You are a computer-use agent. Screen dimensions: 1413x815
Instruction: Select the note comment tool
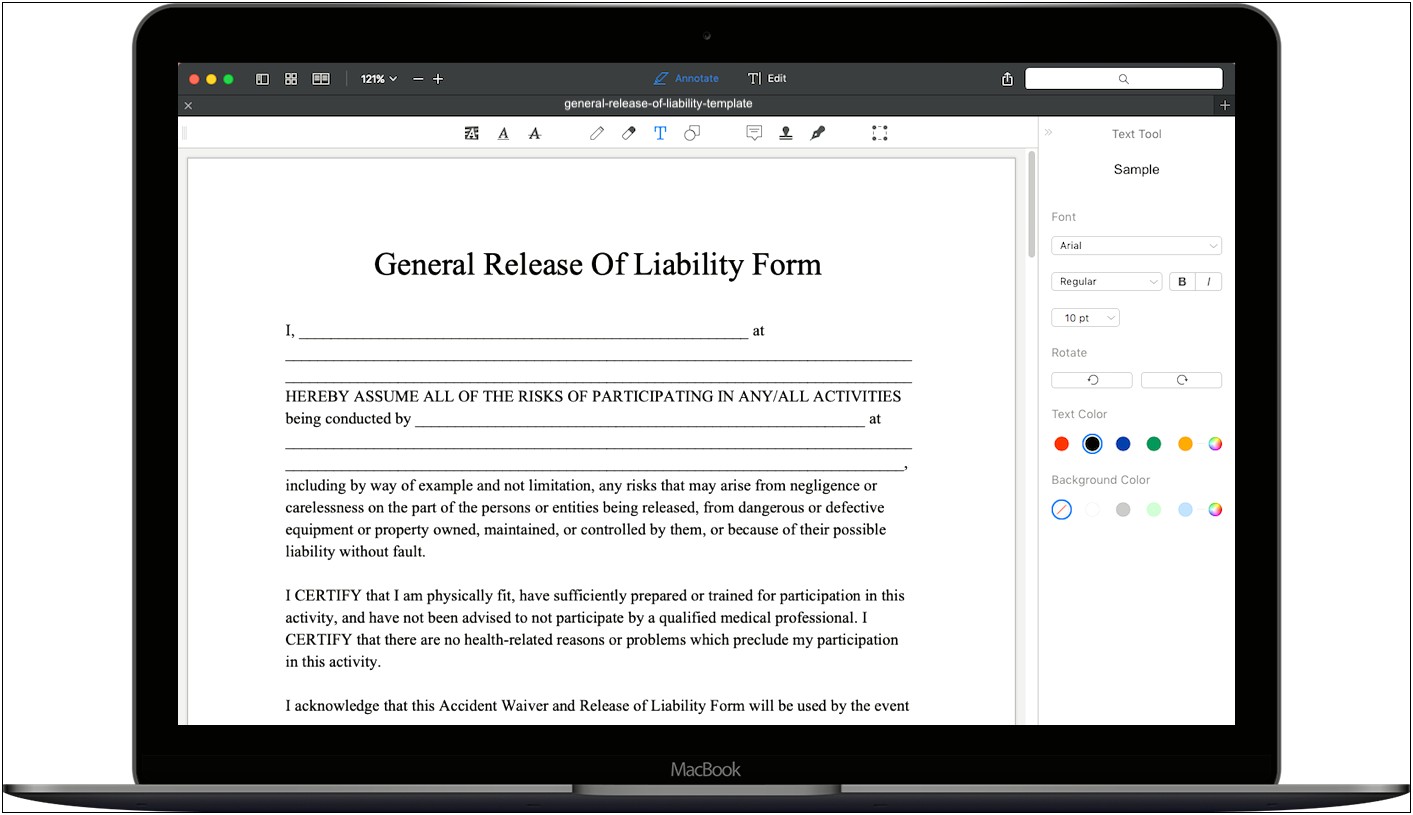tap(754, 133)
